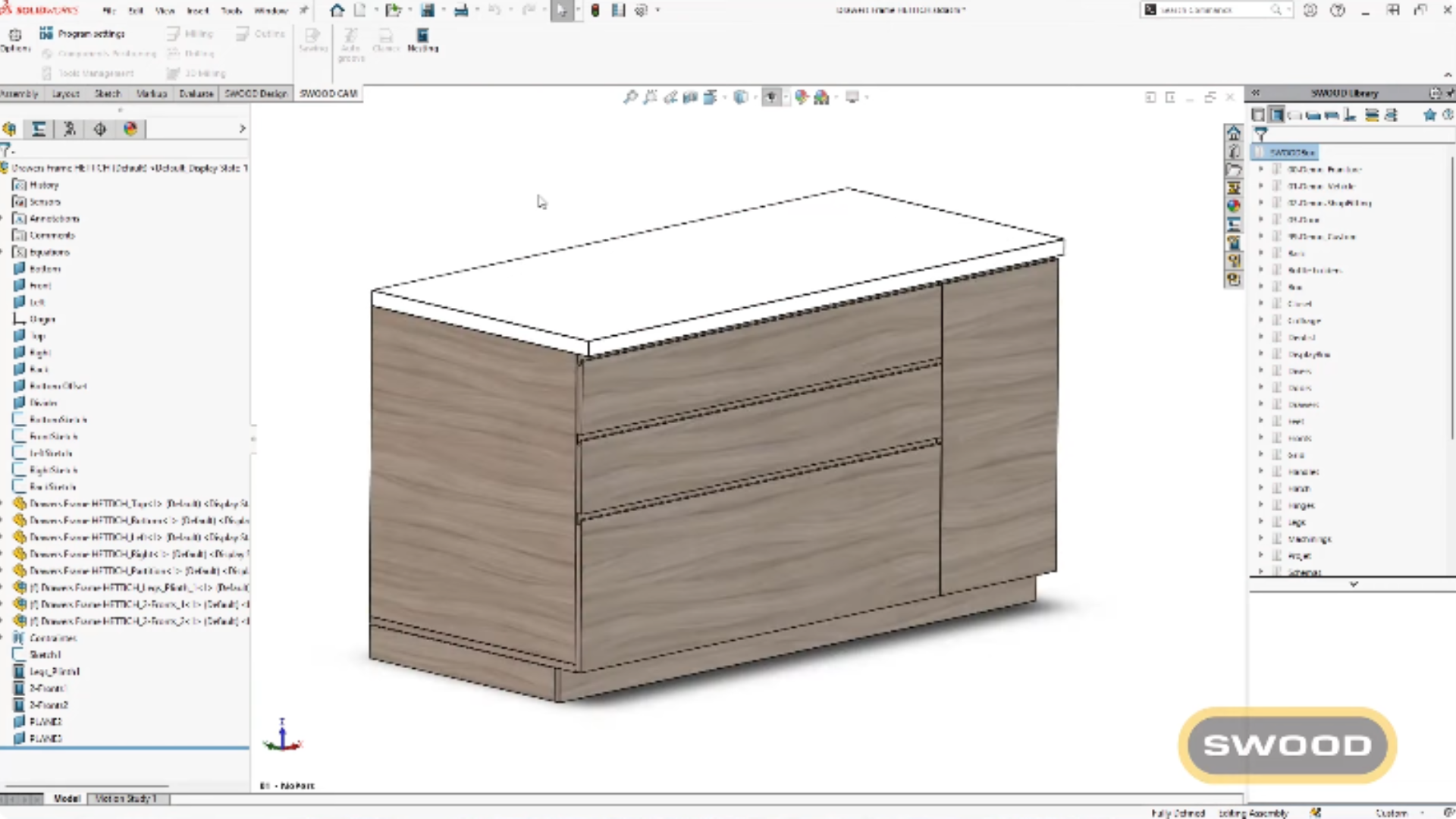The width and height of the screenshot is (1456, 819).
Task: Open SolidWorks Resources in task pane
Action: pos(1234,133)
